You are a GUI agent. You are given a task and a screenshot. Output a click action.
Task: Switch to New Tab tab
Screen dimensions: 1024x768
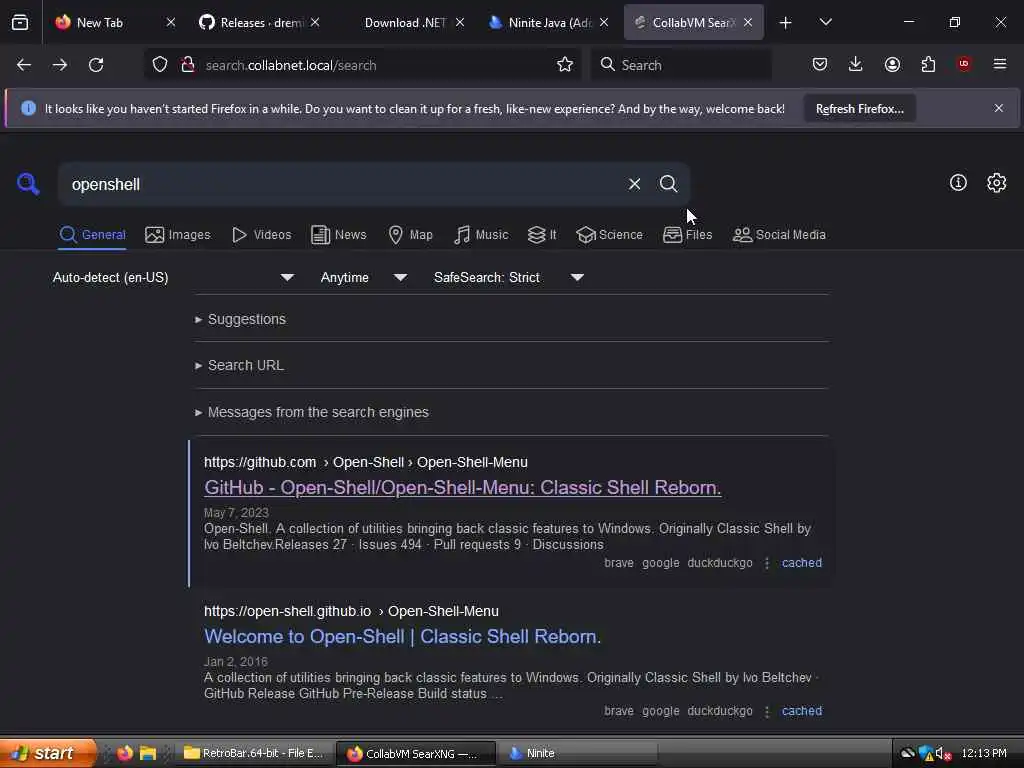(x=114, y=22)
